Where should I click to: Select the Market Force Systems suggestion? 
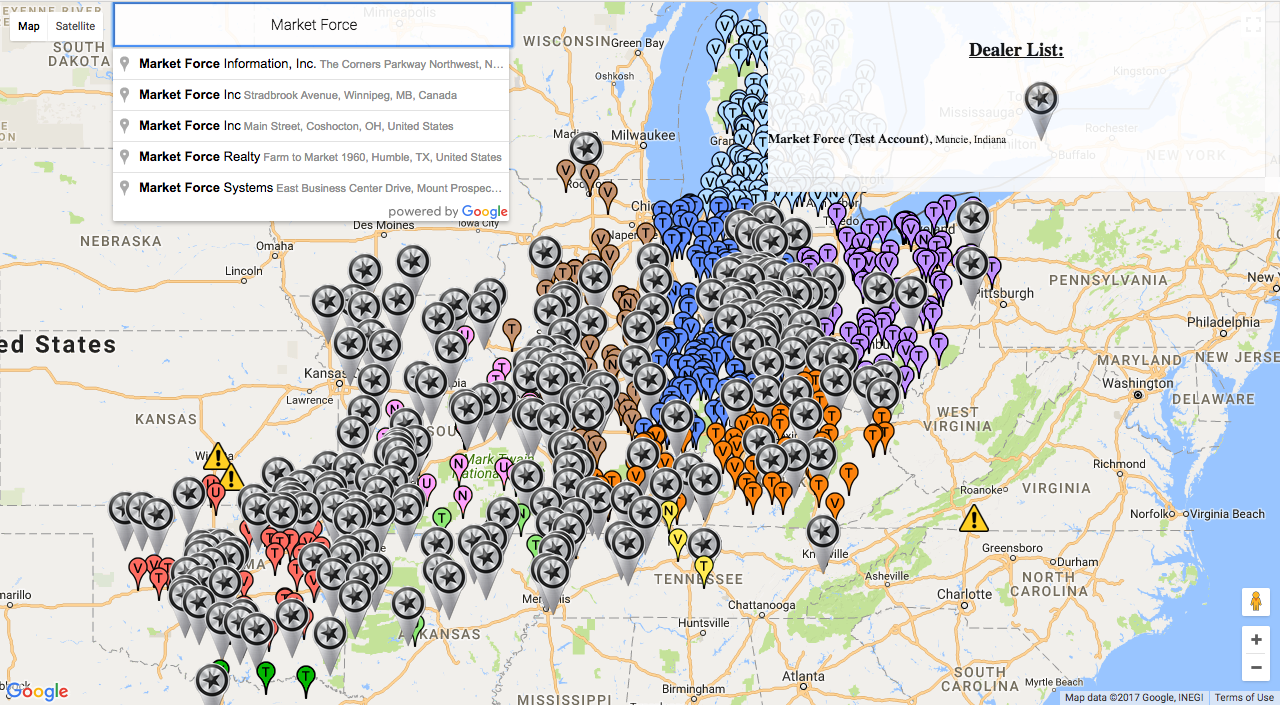tap(312, 188)
